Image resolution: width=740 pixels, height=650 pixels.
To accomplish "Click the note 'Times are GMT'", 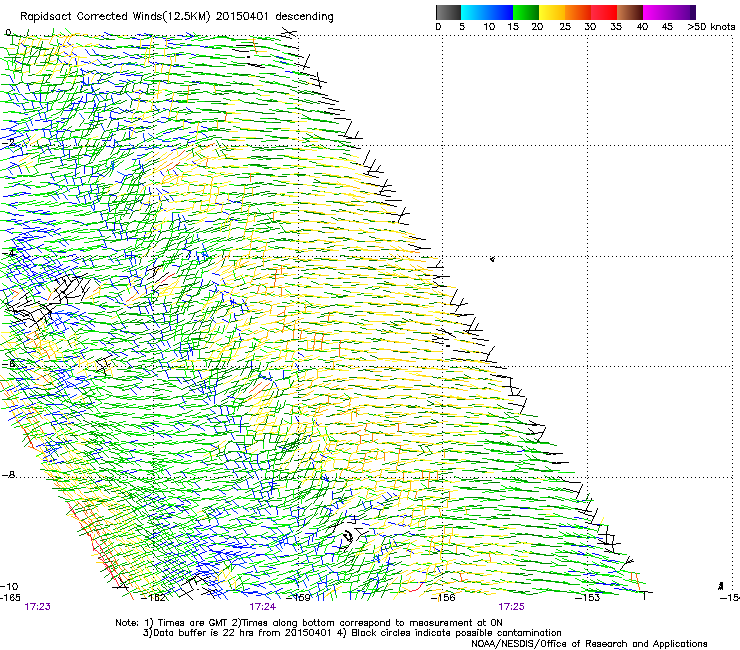I will 193,623.
